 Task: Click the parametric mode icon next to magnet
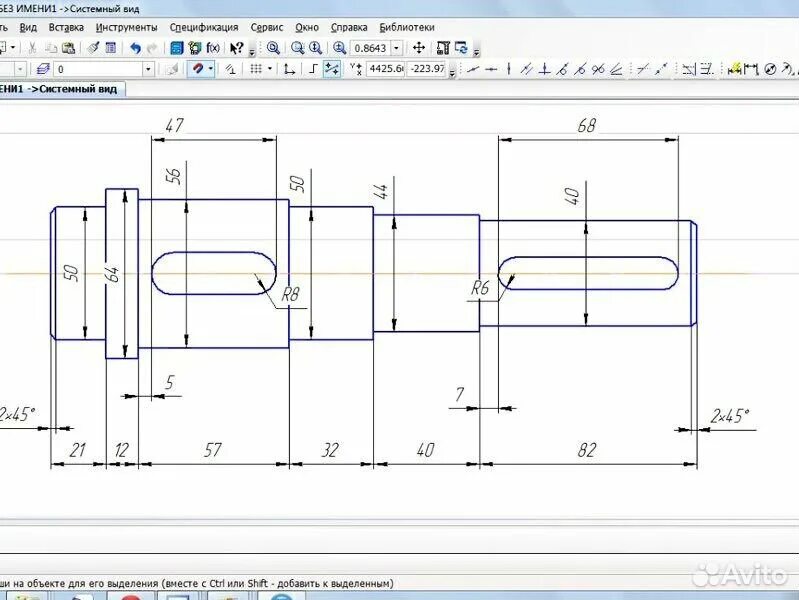pos(230,69)
